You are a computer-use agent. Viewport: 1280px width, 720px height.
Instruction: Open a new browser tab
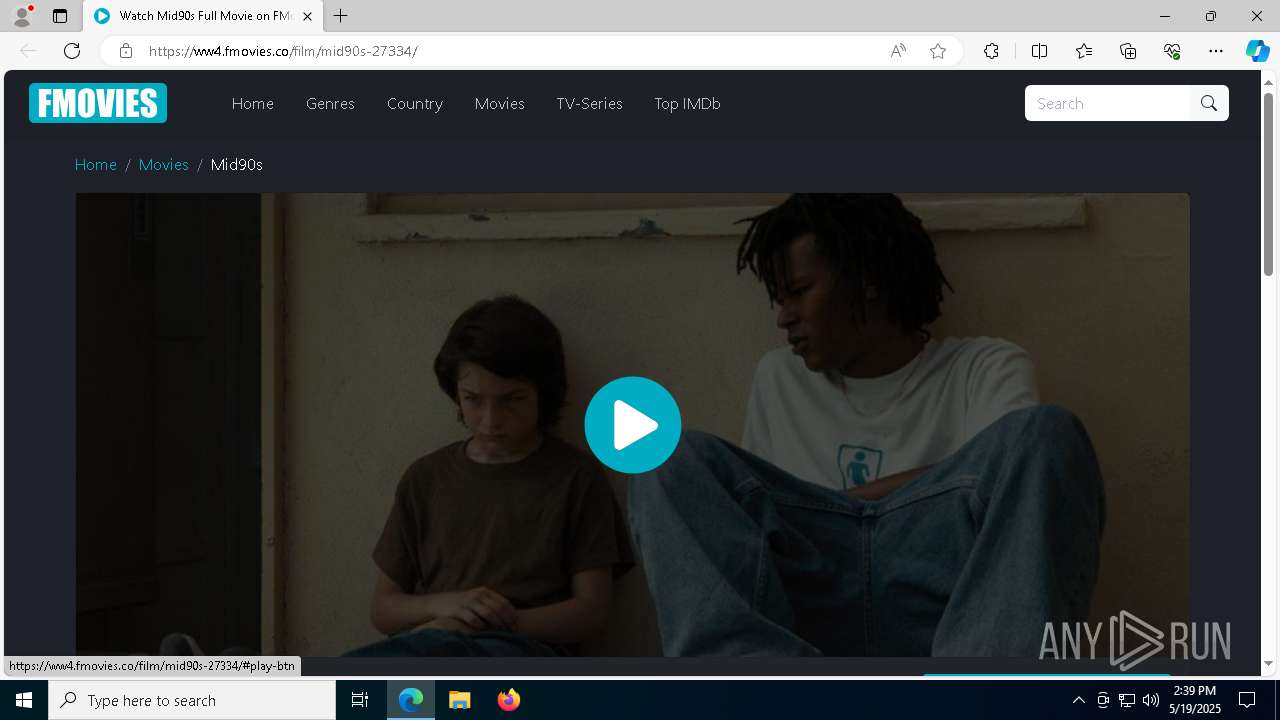pos(341,16)
